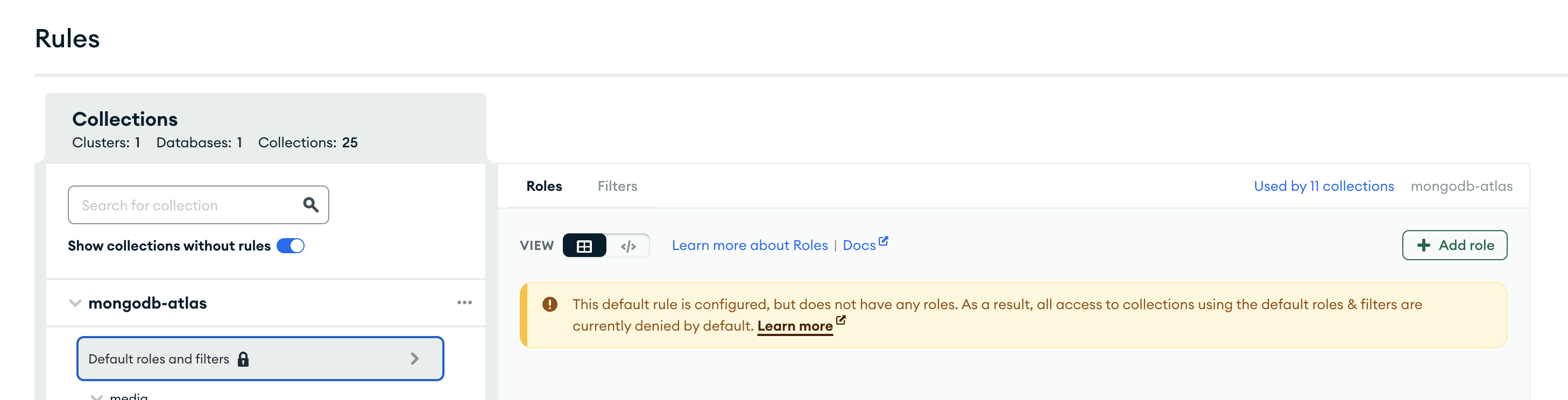Image resolution: width=1568 pixels, height=400 pixels.
Task: Click the lock icon on Default roles
Action: pyautogui.click(x=243, y=359)
